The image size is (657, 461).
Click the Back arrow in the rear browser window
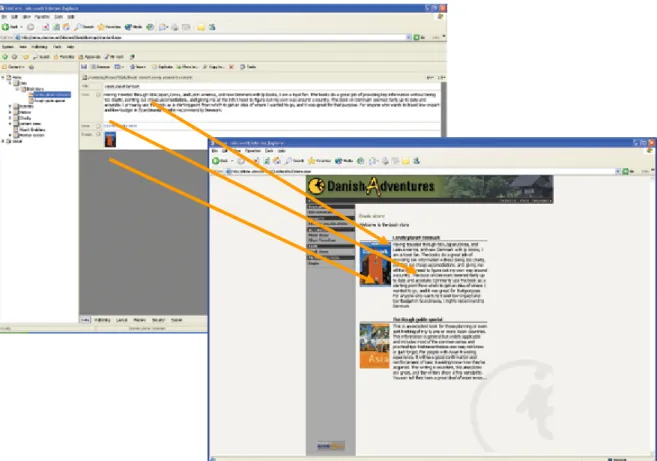pyautogui.click(x=5, y=27)
